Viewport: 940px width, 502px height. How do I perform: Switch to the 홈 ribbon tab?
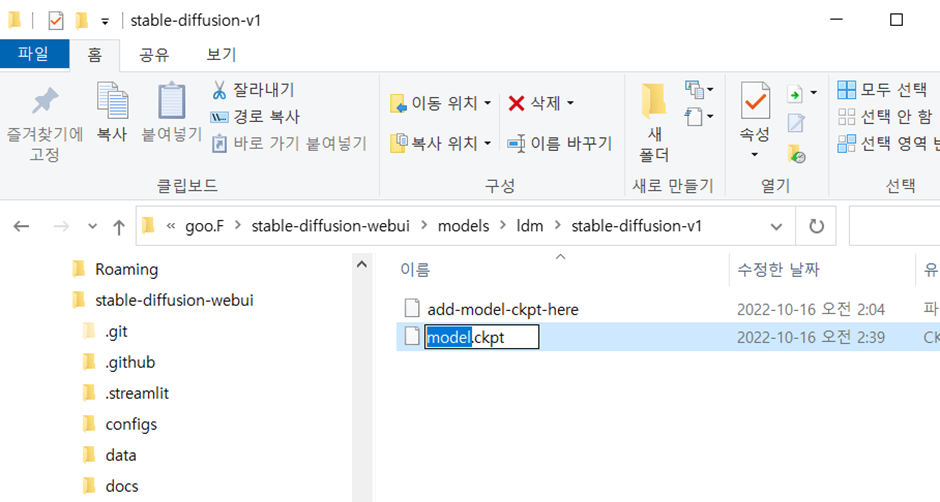pyautogui.click(x=95, y=55)
